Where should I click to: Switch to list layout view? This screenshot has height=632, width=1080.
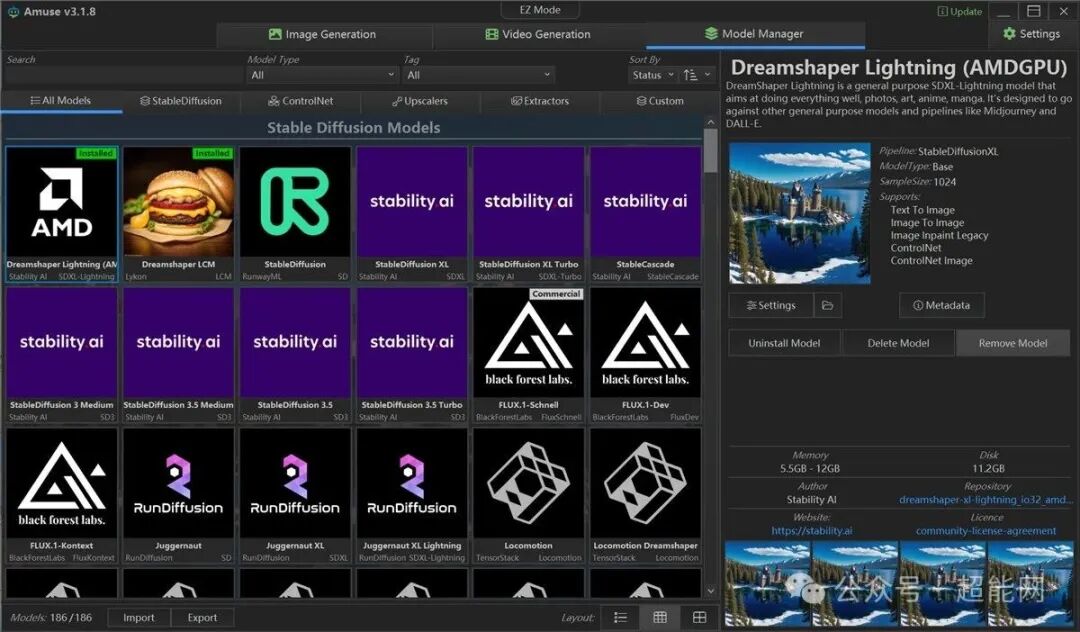click(620, 617)
